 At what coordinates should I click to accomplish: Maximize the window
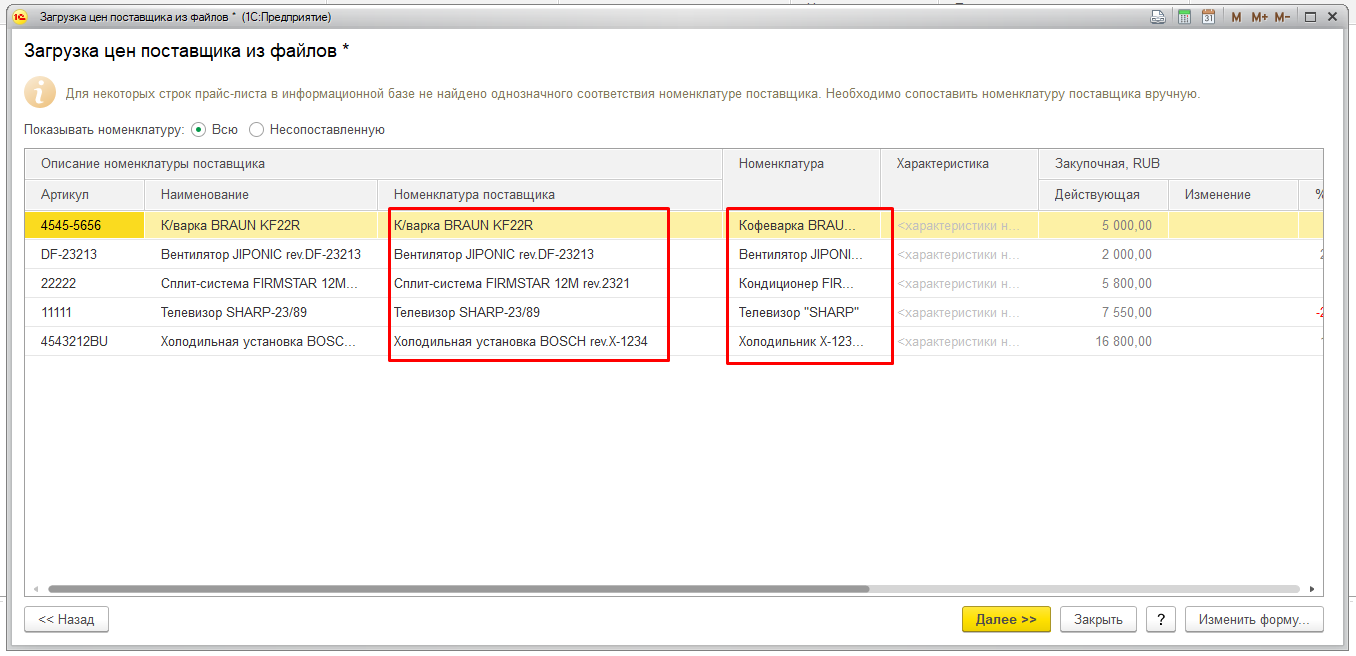point(1310,17)
